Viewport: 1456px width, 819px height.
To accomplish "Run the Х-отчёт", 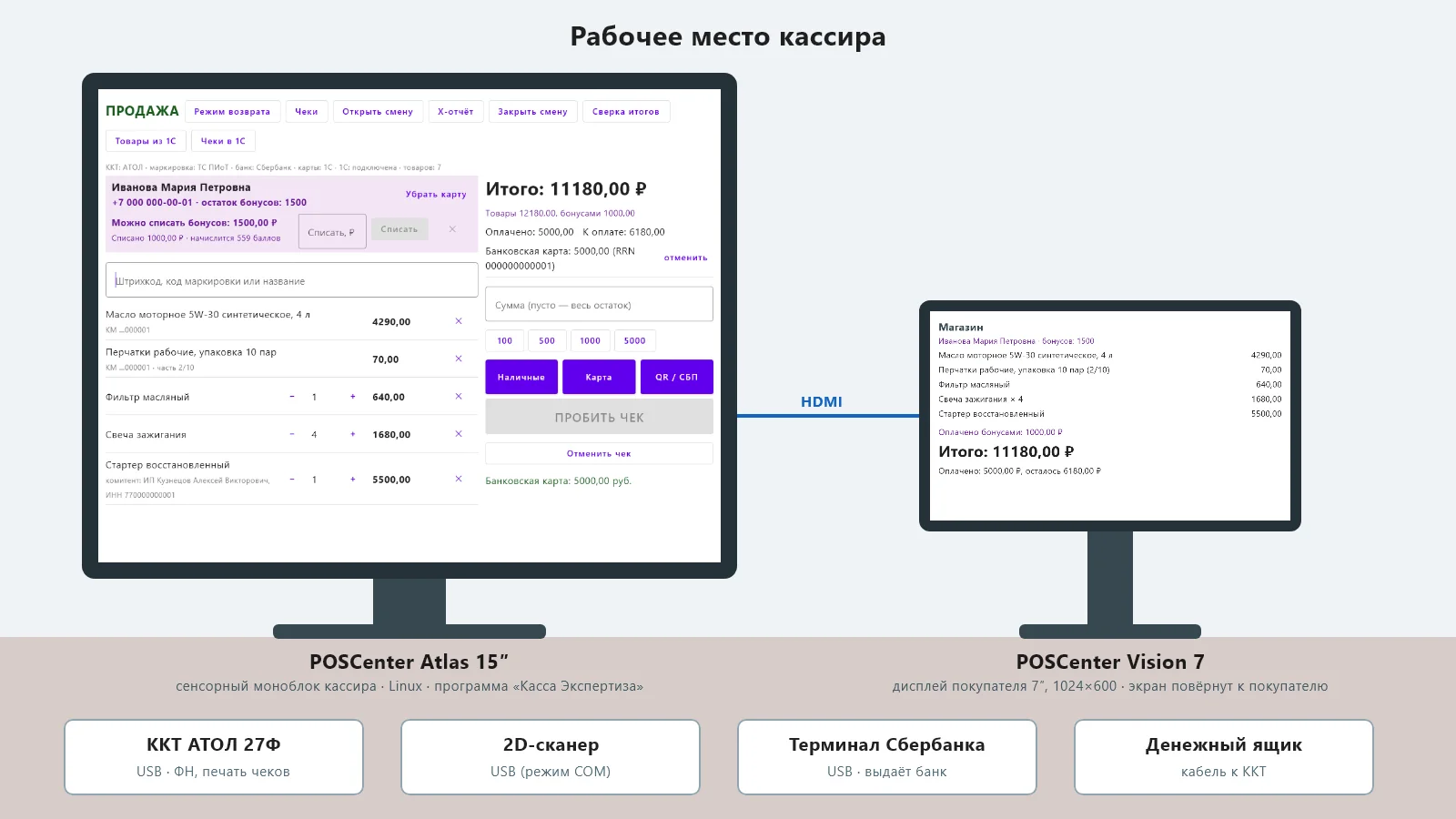I will point(455,112).
